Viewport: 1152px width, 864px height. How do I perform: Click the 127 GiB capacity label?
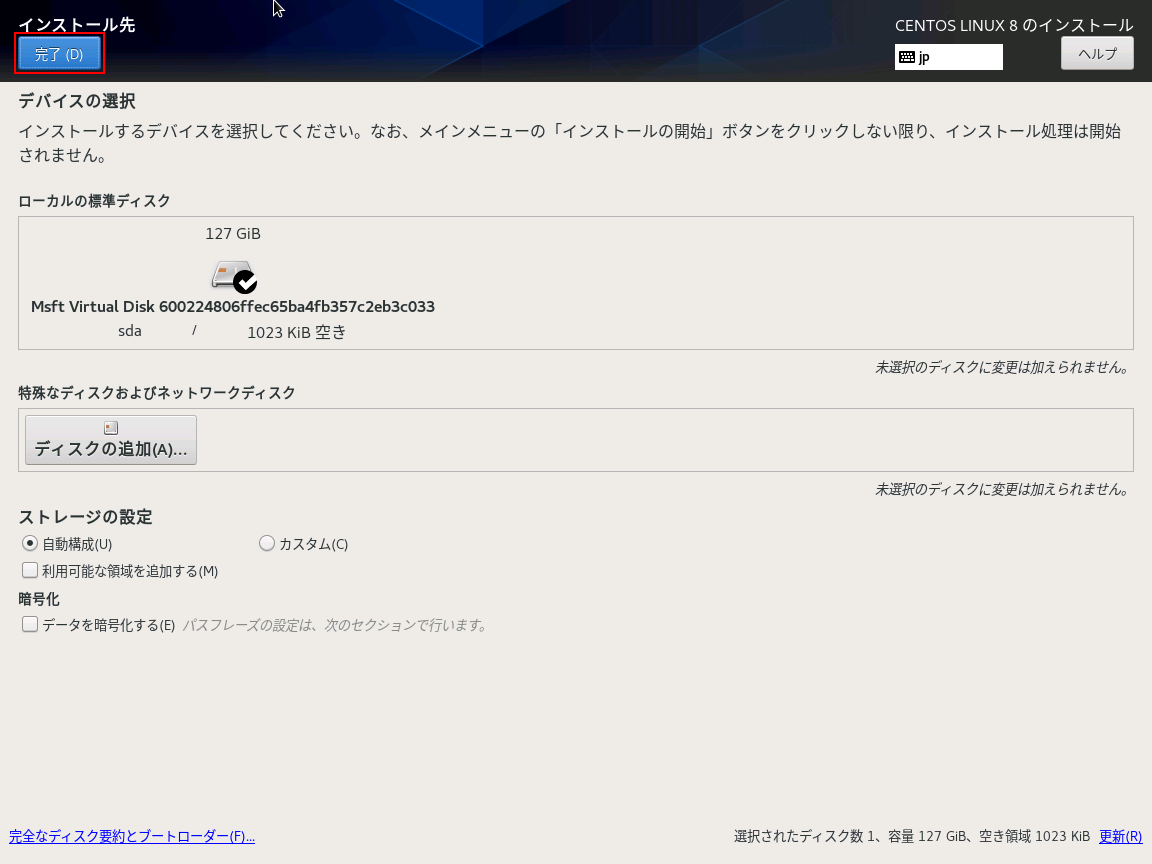[x=233, y=234]
